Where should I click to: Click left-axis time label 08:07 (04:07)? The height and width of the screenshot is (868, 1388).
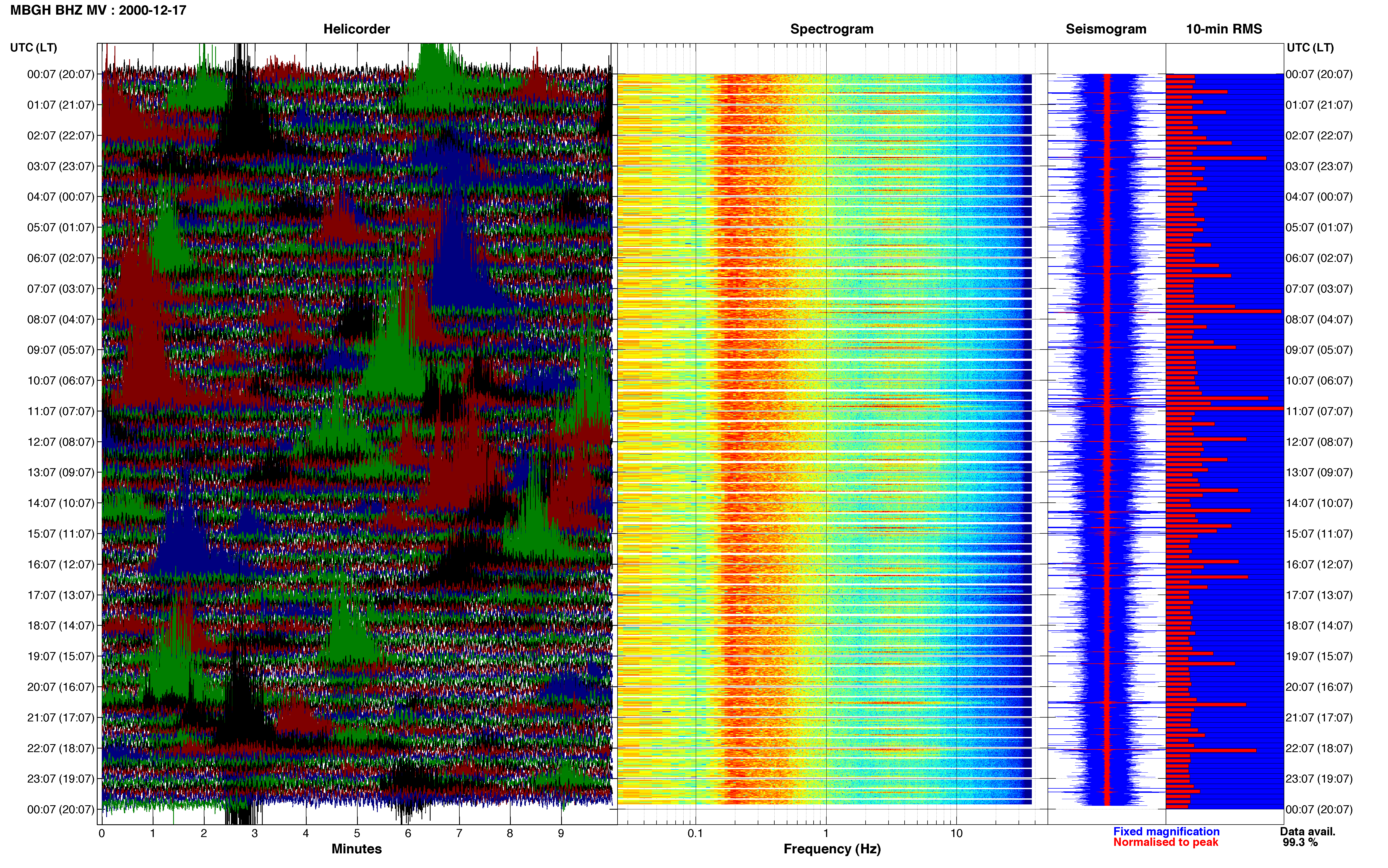click(x=60, y=319)
